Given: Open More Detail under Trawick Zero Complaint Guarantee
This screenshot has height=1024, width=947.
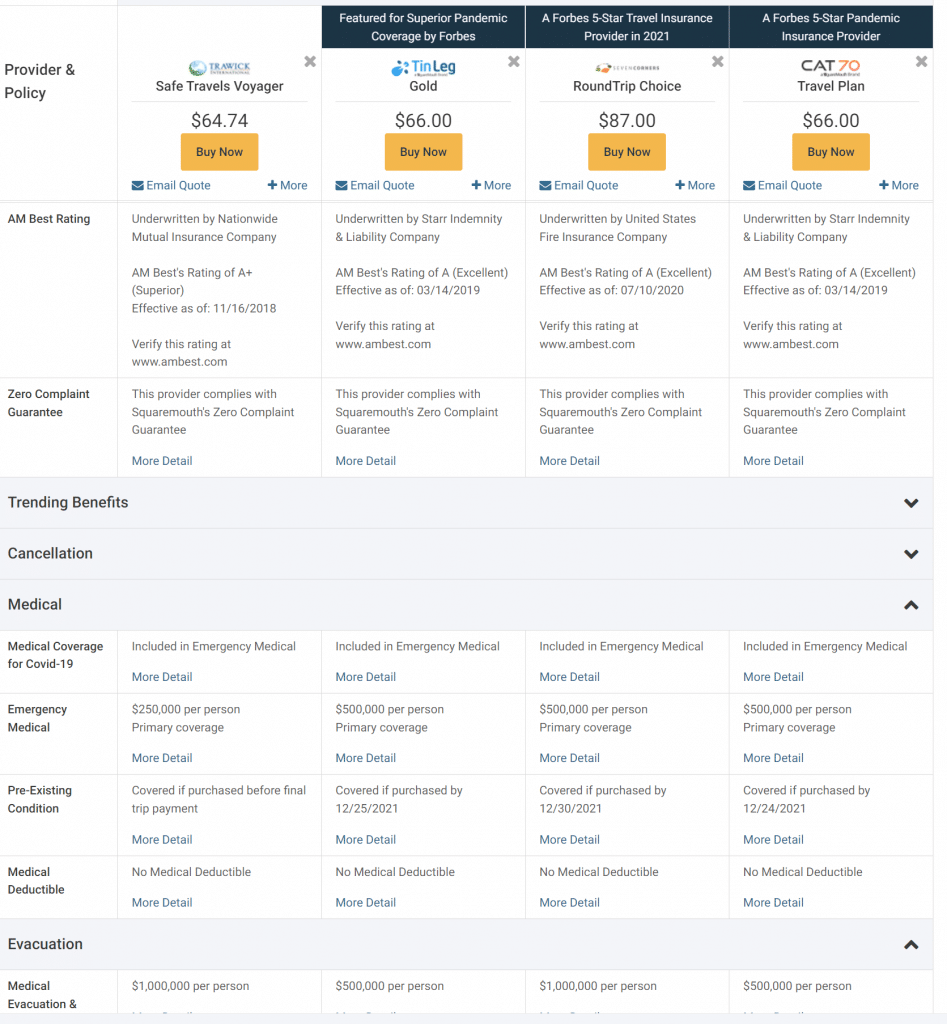Looking at the screenshot, I should click(x=162, y=461).
